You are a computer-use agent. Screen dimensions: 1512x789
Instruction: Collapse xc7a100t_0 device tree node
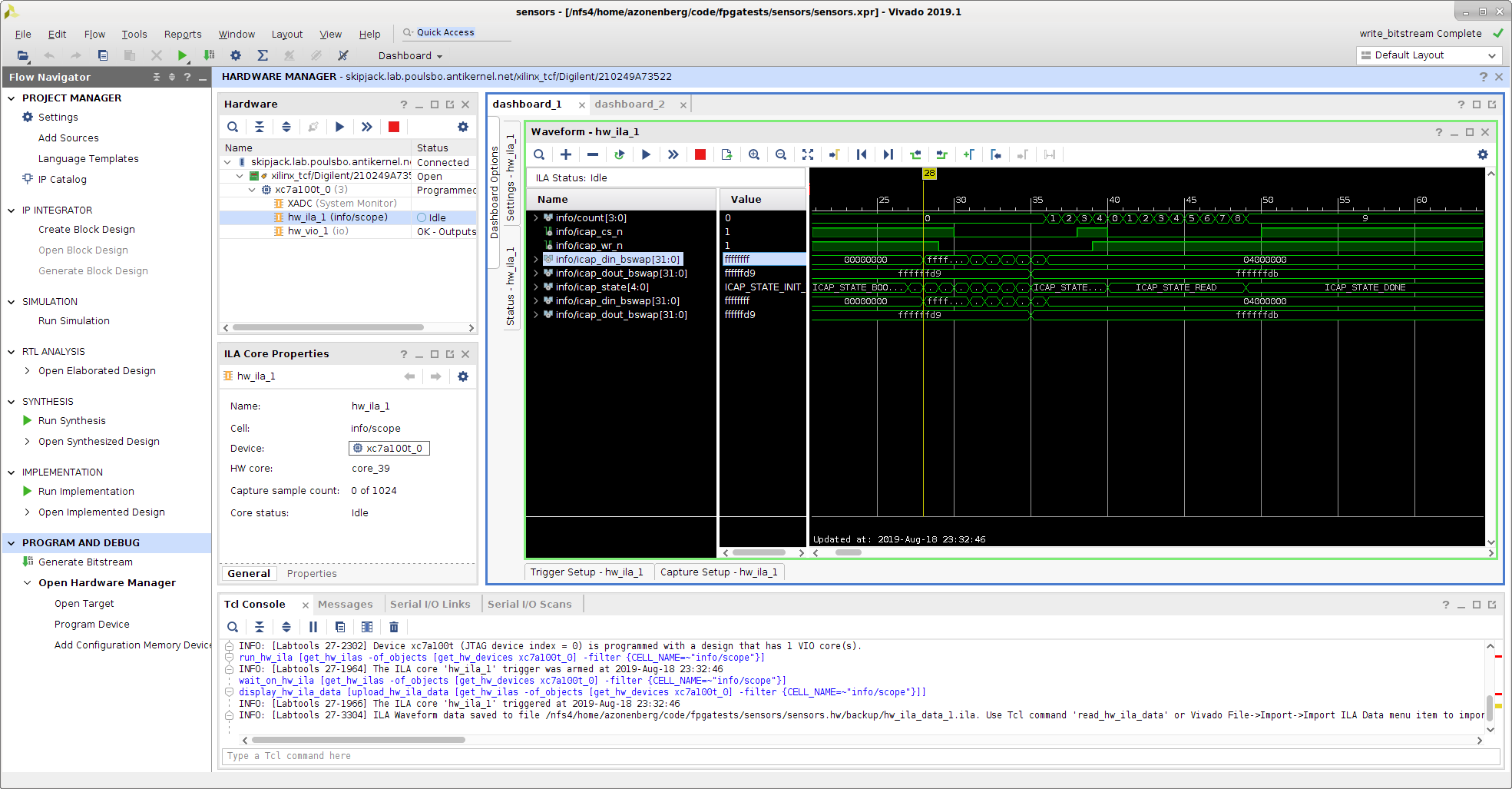click(252, 190)
